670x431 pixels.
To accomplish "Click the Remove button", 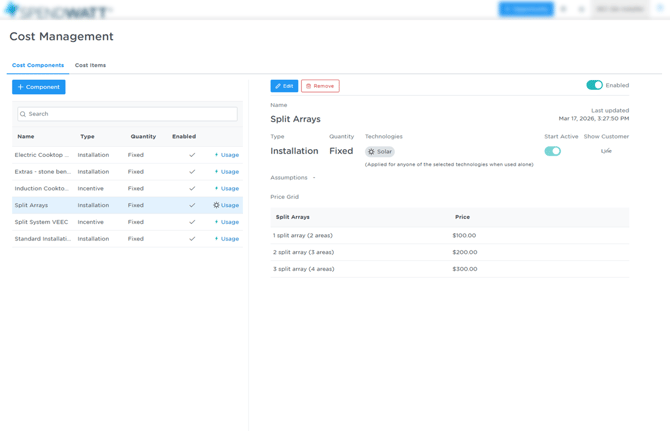I will [320, 86].
